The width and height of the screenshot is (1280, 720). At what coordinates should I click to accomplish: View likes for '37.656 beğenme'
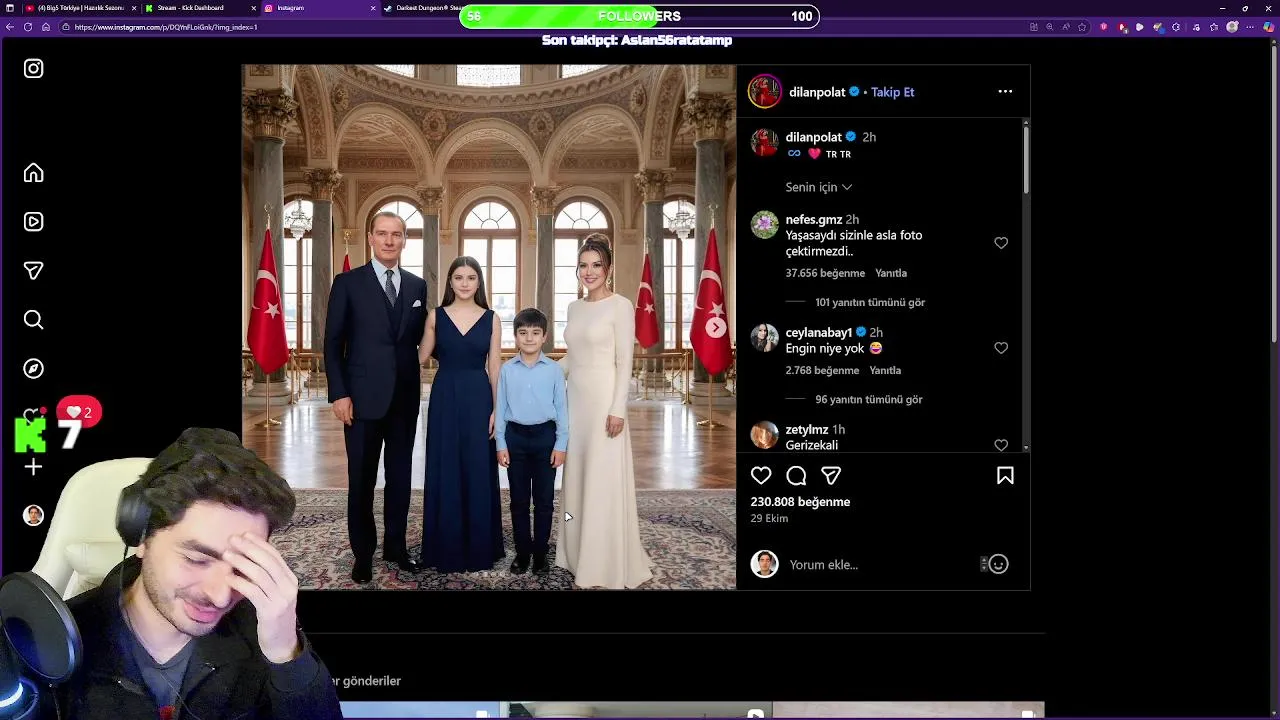coord(825,273)
